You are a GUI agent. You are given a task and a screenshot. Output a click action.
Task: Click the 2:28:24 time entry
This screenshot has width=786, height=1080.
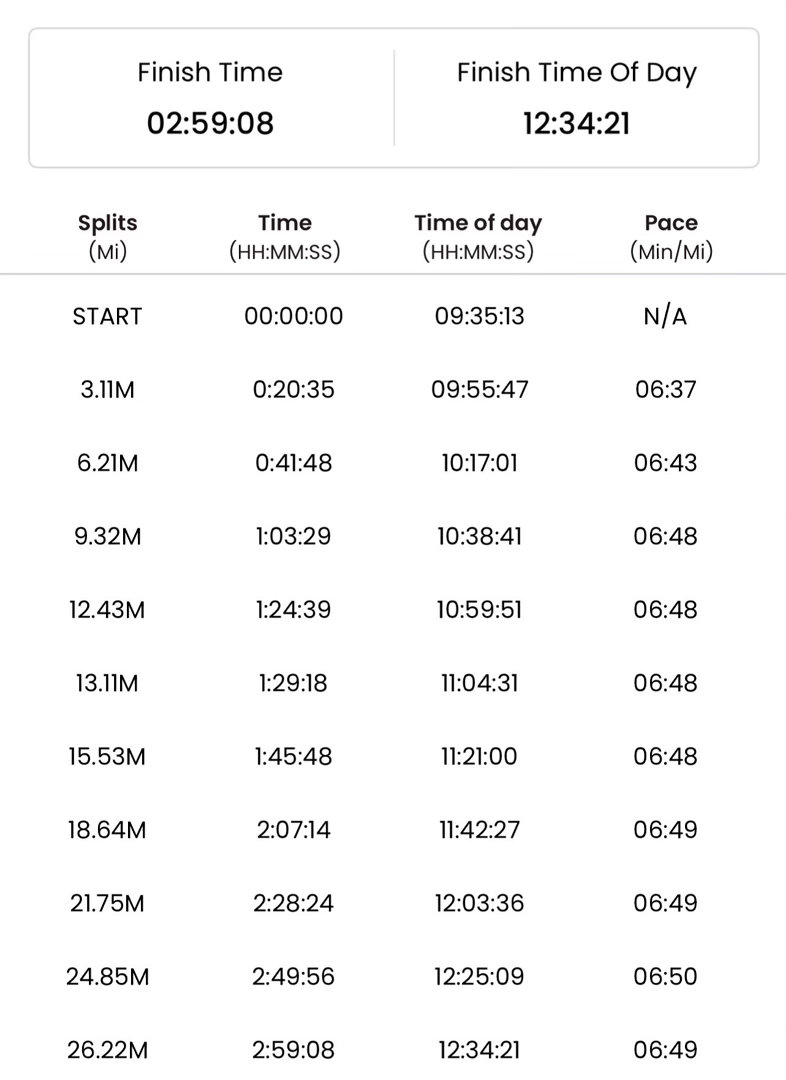pos(293,903)
